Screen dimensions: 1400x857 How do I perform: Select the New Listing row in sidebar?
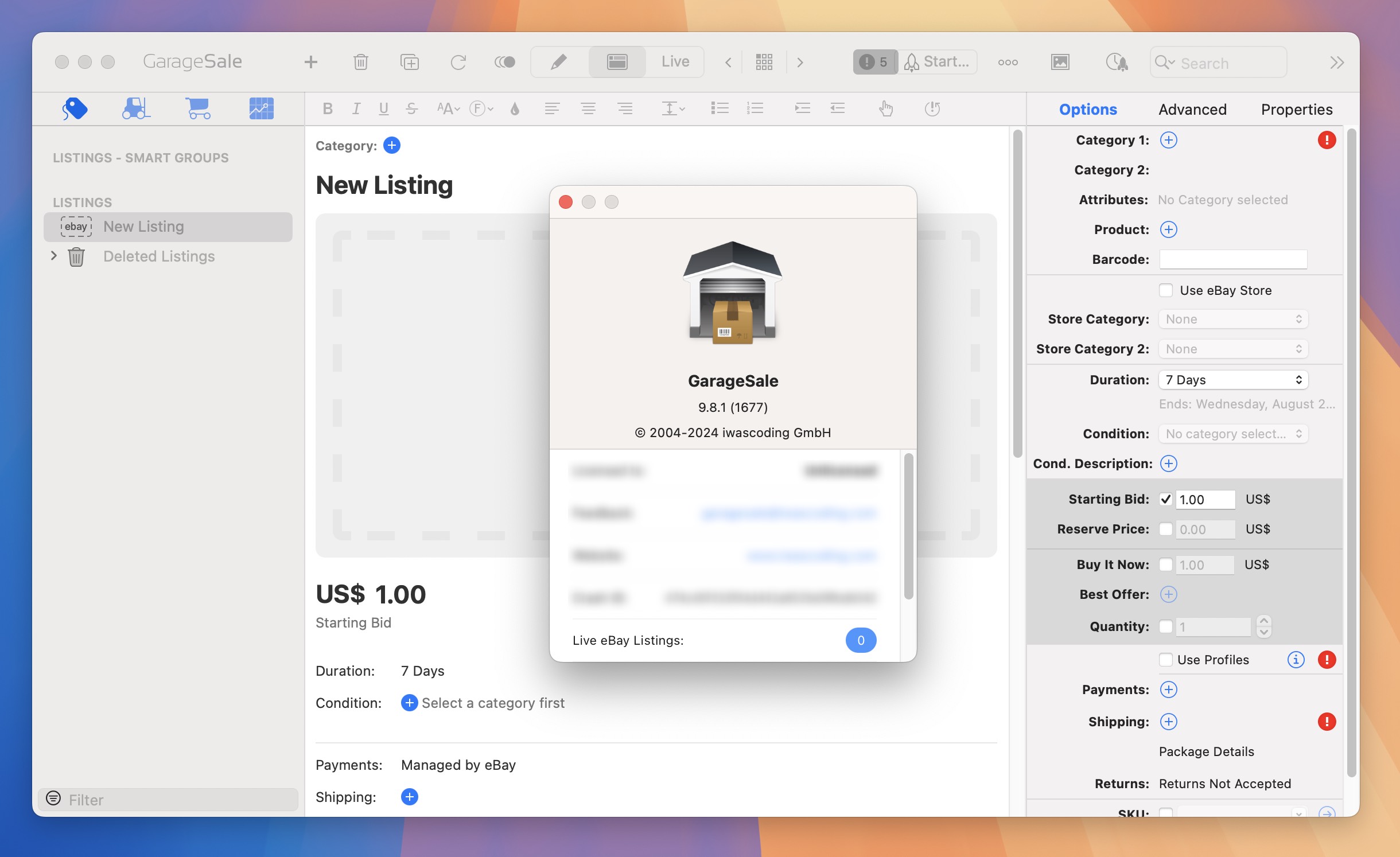tap(168, 227)
